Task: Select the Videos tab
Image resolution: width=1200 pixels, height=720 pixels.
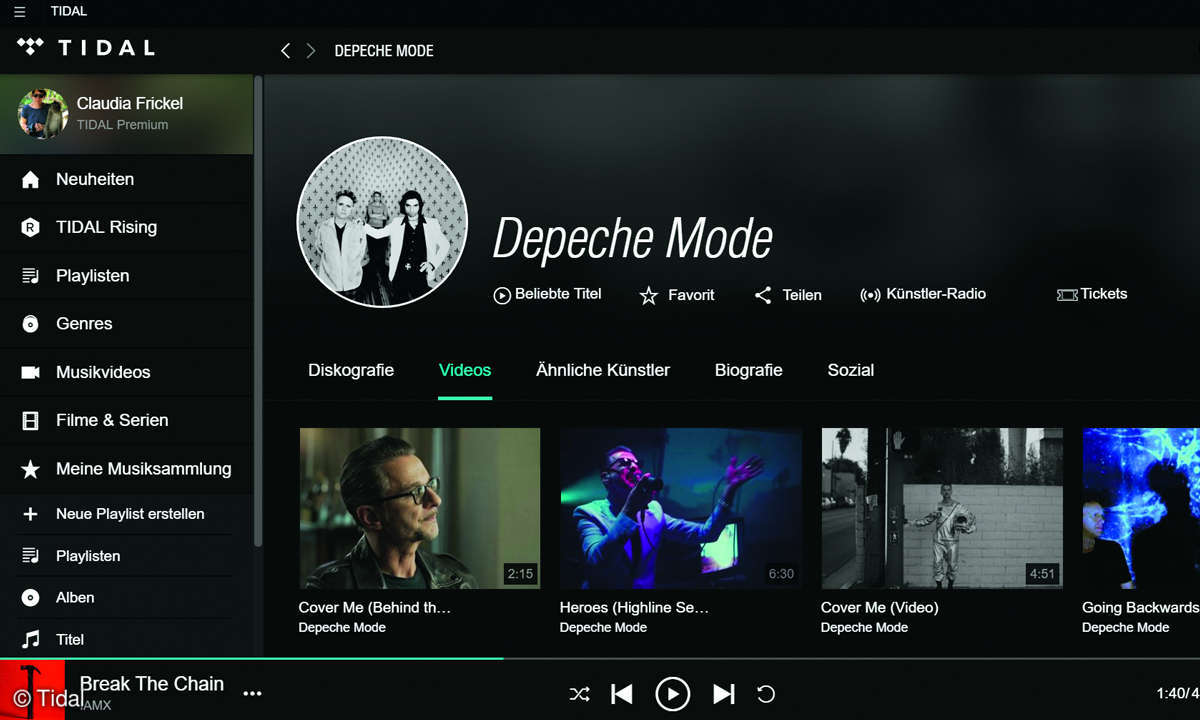Action: (x=465, y=370)
